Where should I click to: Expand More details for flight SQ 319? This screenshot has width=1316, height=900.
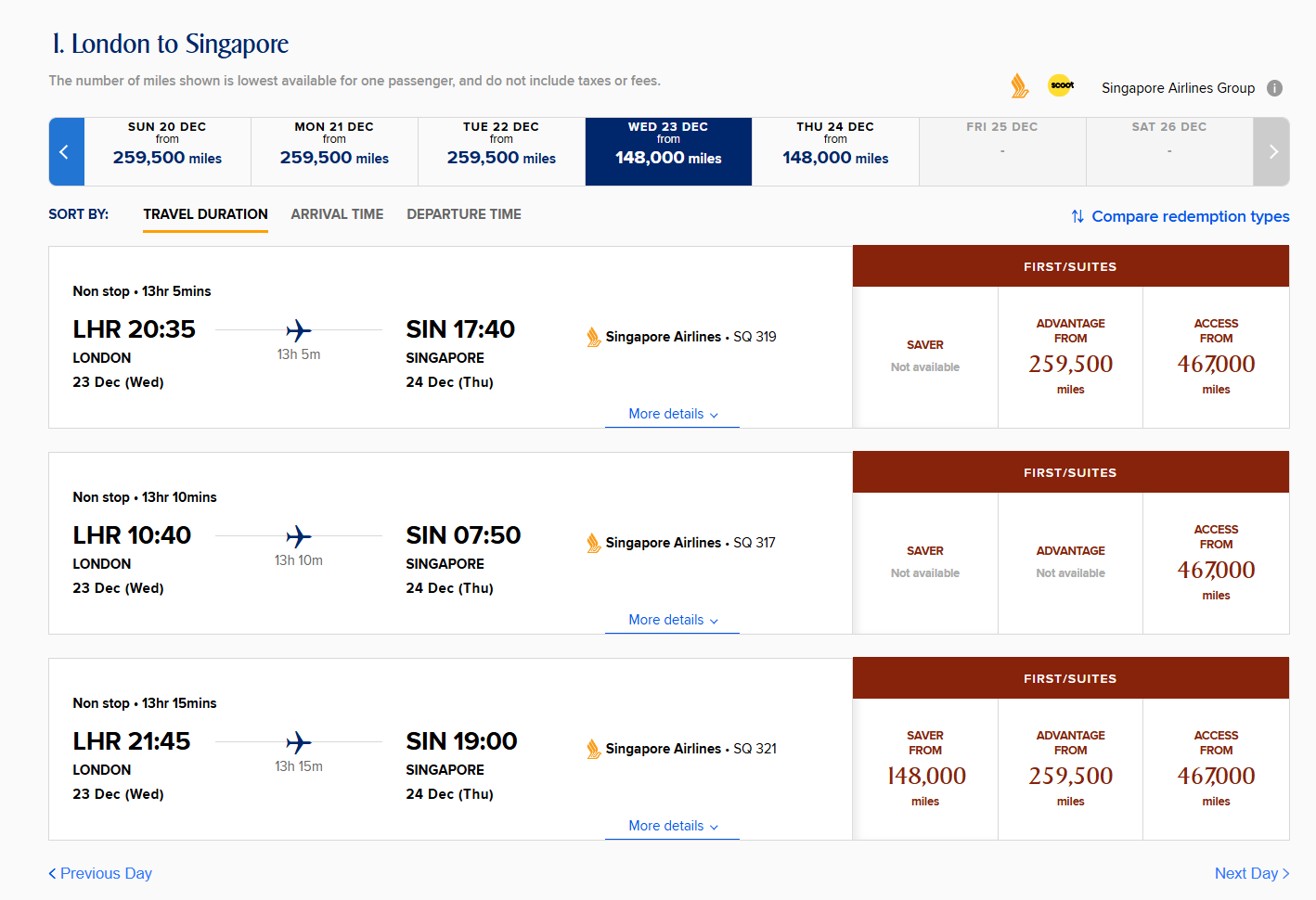point(673,414)
